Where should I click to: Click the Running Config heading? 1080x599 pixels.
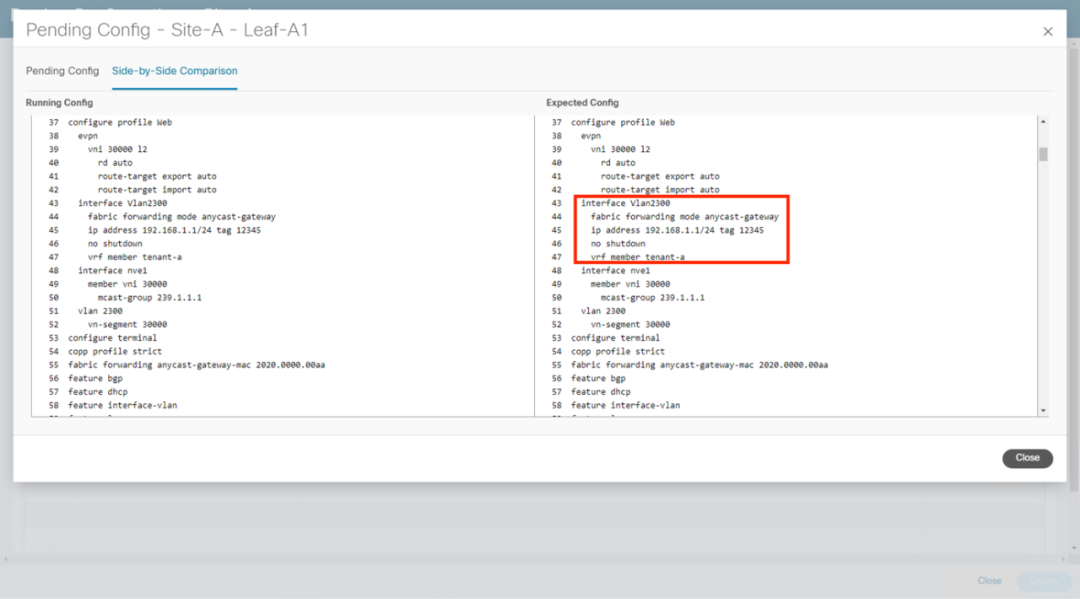coord(59,103)
